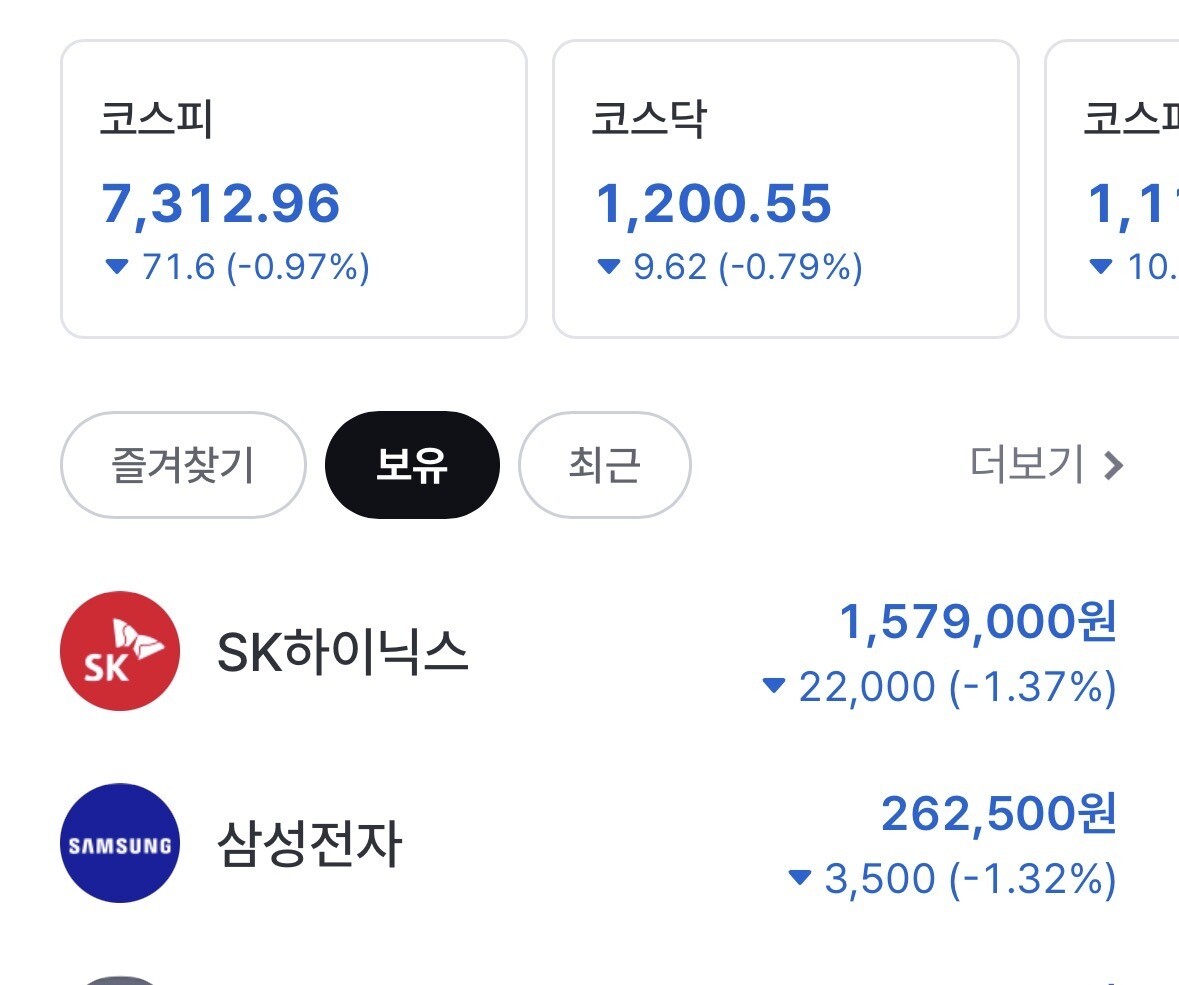Tap SK하이닉스 down-triangle change 22,000
Image resolution: width=1179 pixels, height=985 pixels.
pyautogui.click(x=850, y=686)
